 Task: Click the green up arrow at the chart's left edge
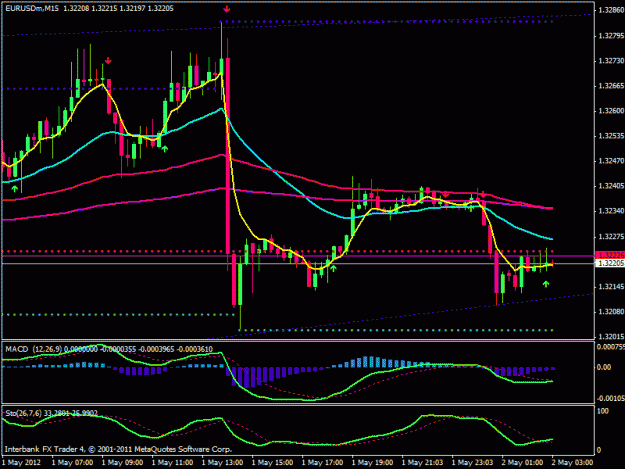15,188
